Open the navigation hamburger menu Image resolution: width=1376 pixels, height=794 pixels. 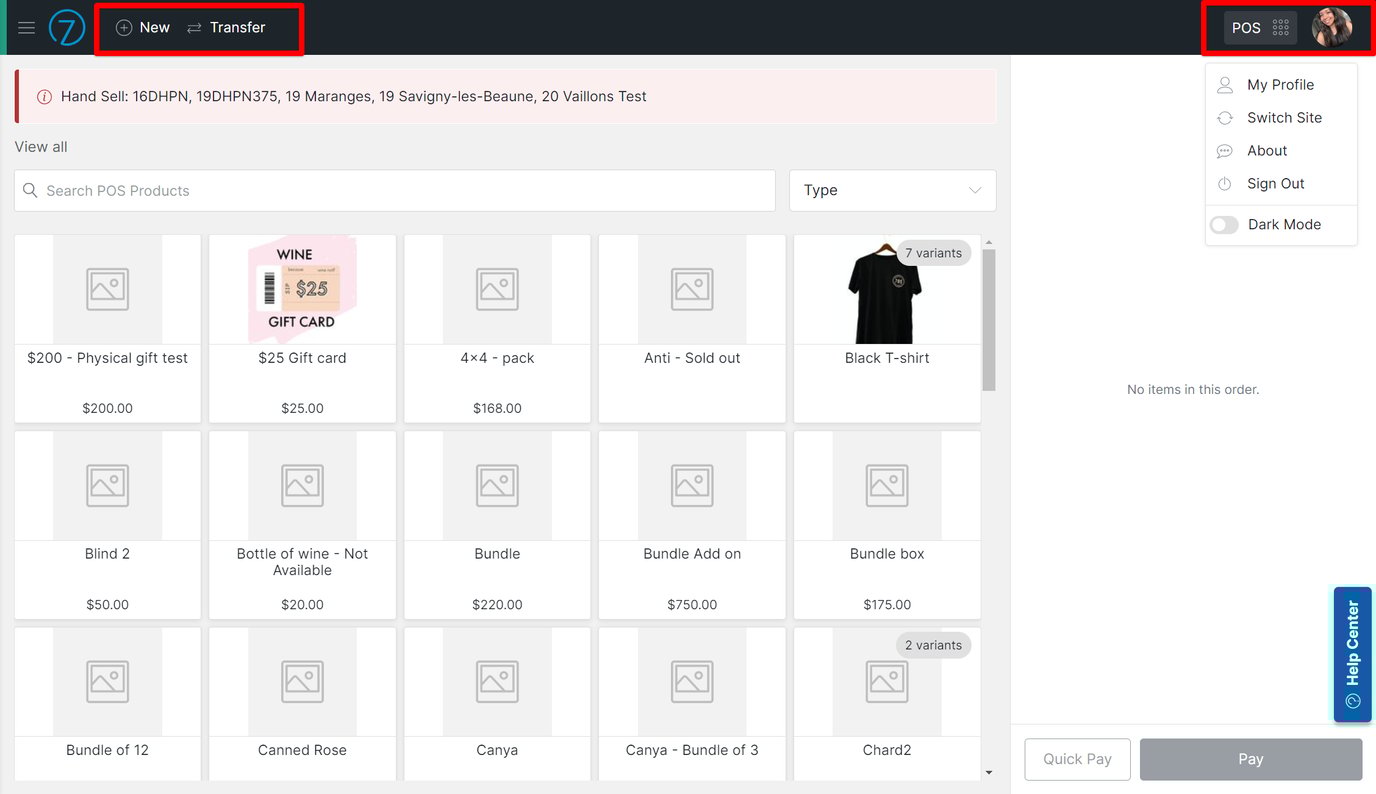(x=26, y=27)
